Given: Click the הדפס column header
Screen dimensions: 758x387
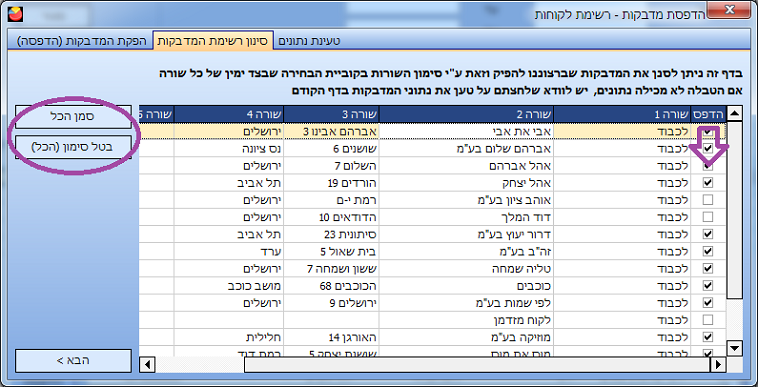Looking at the screenshot, I should tap(708, 115).
